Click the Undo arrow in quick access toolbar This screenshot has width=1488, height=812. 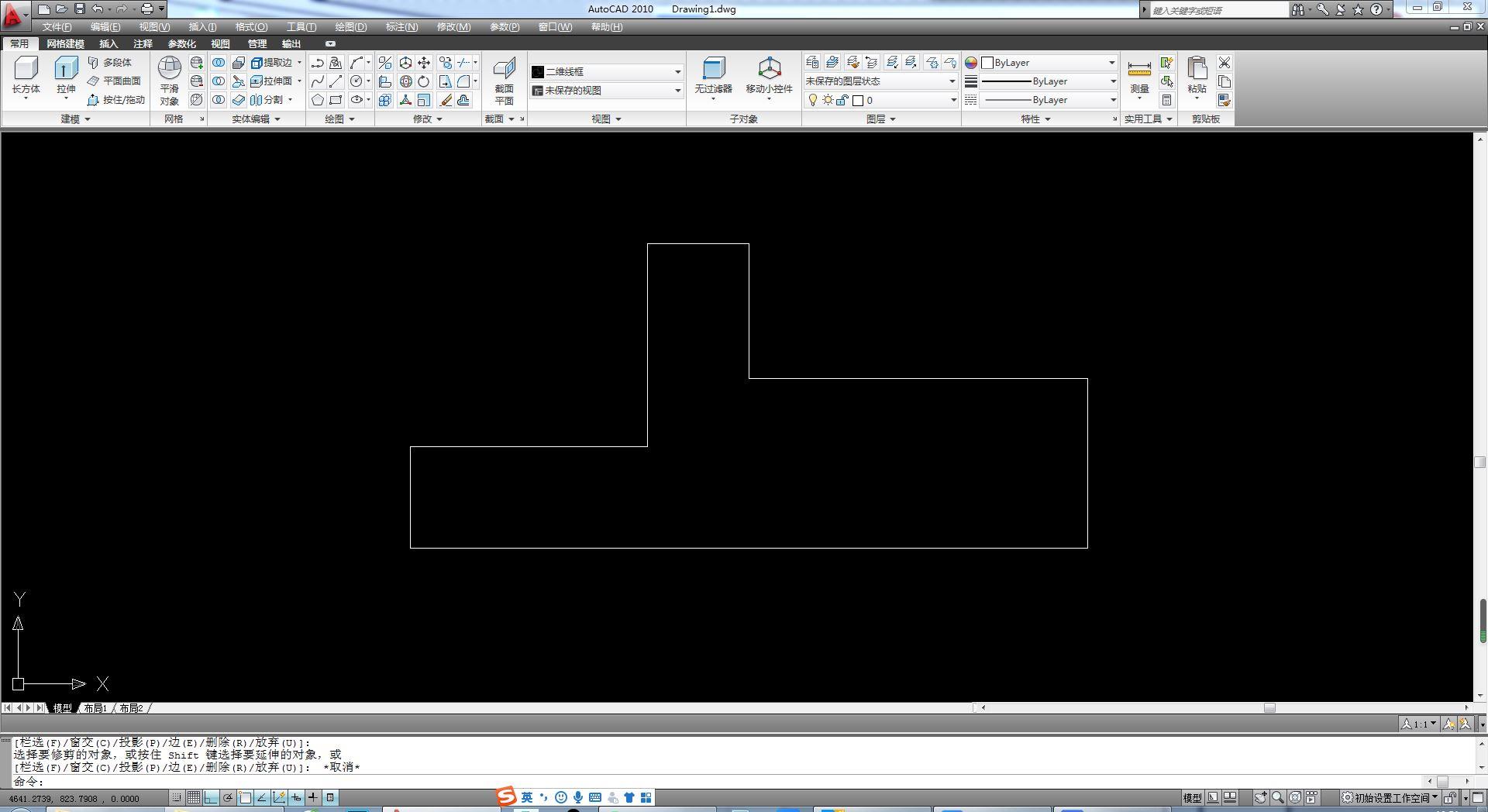tap(97, 9)
